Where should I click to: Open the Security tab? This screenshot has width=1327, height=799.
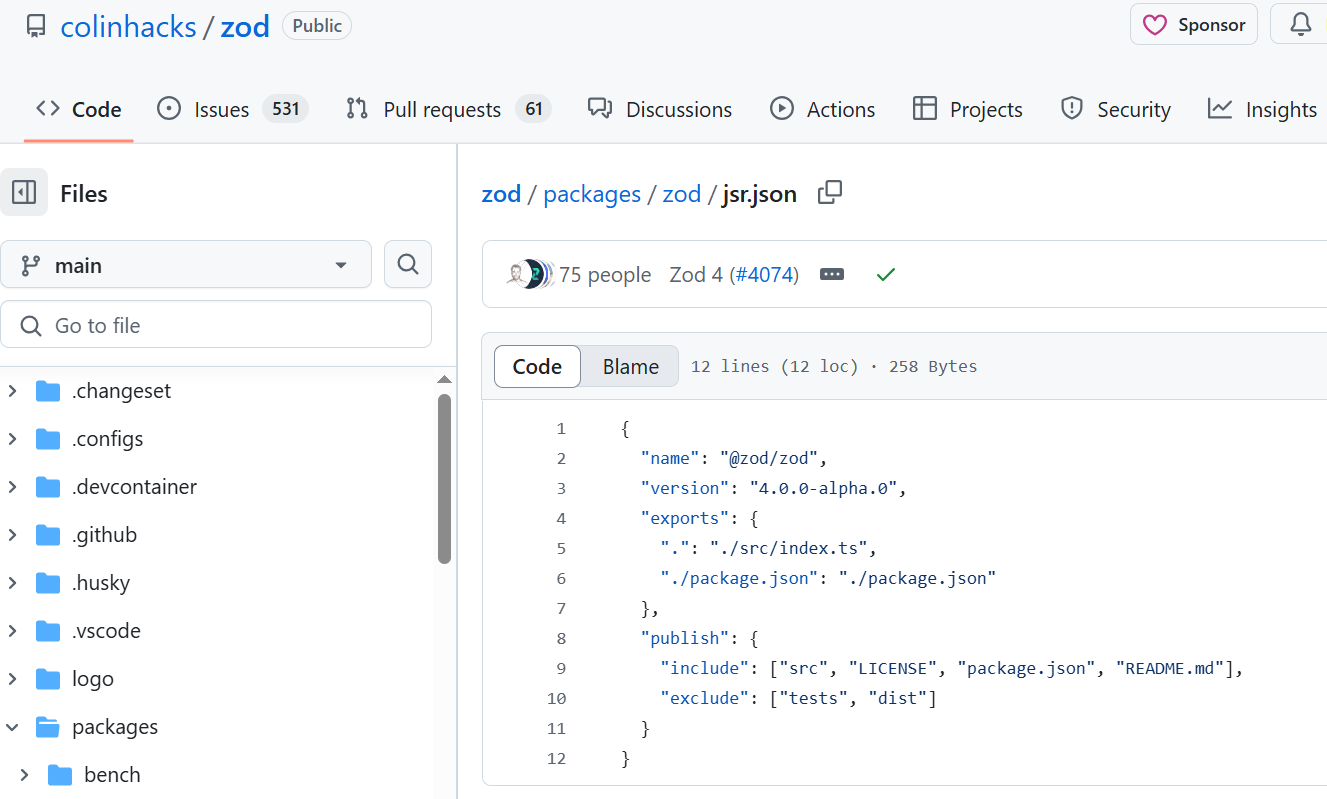(x=1116, y=109)
